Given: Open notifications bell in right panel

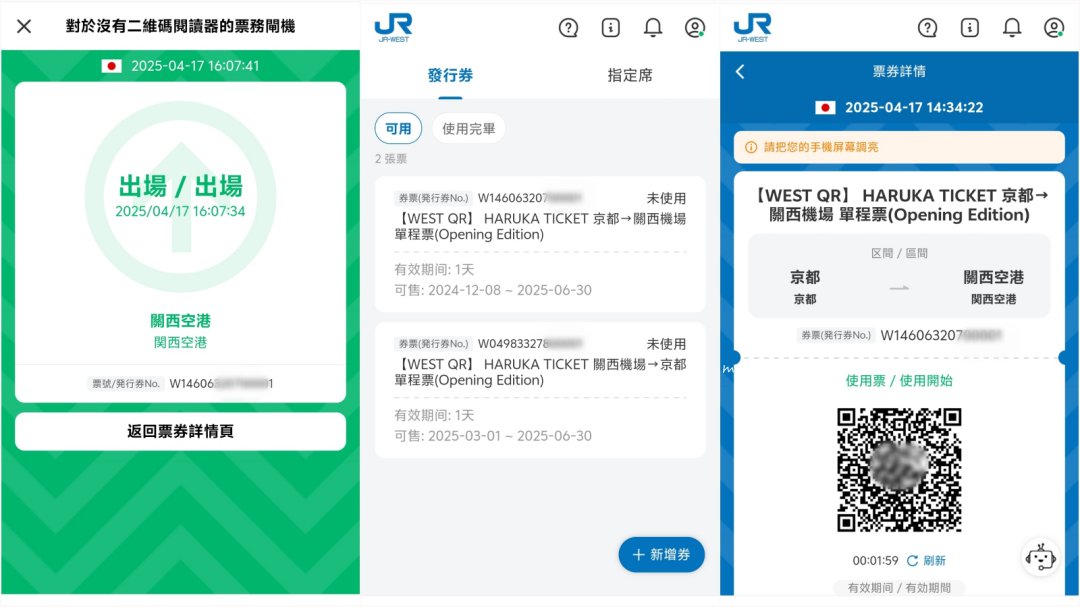Looking at the screenshot, I should pos(1012,28).
